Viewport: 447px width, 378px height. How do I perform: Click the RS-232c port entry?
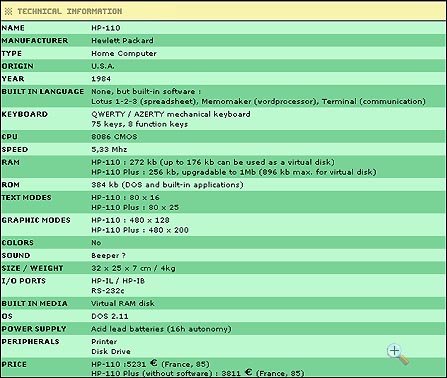pos(108,291)
